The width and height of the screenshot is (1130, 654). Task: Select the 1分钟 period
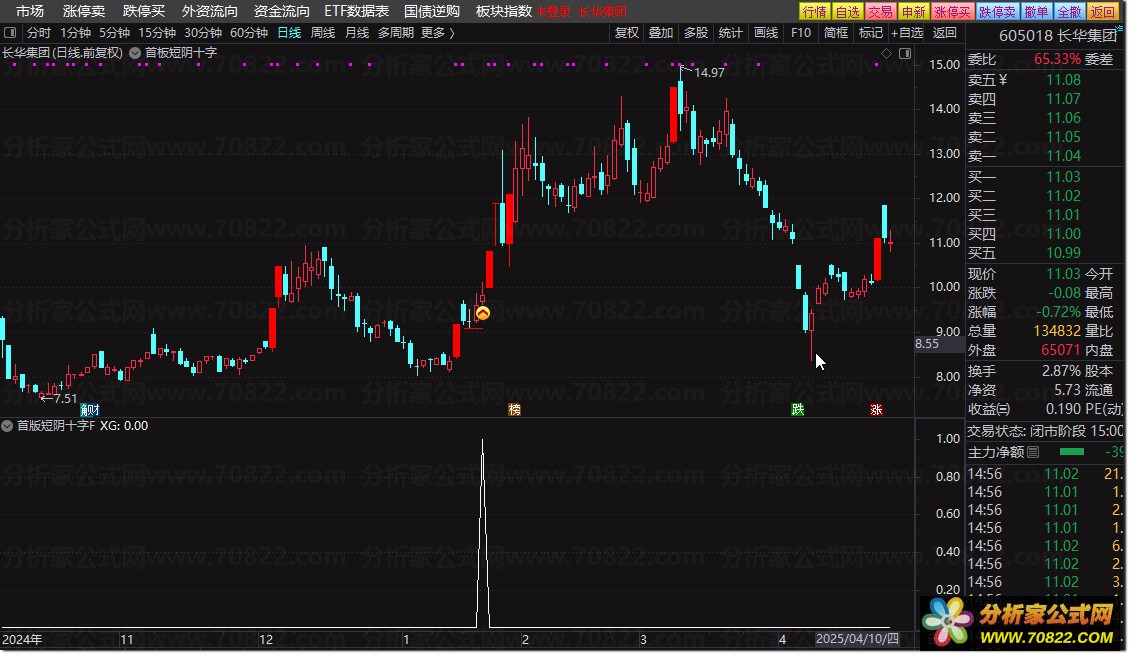click(76, 32)
